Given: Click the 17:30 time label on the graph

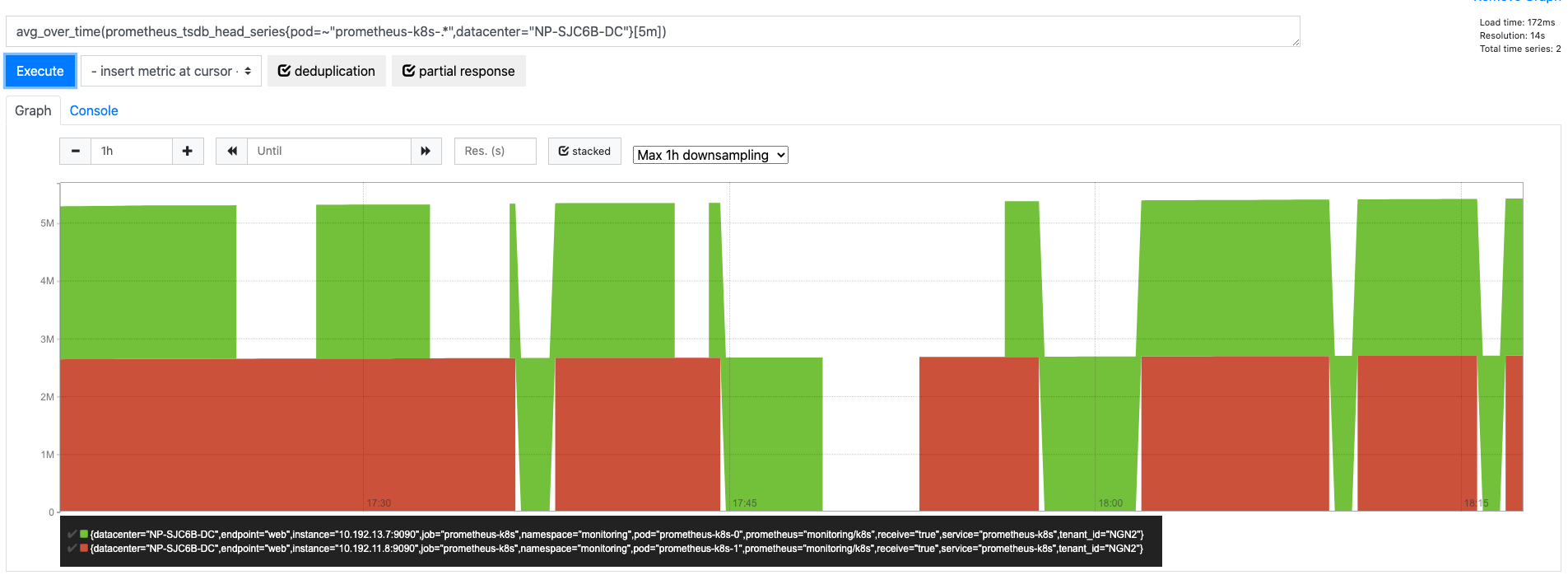Looking at the screenshot, I should click(x=379, y=503).
